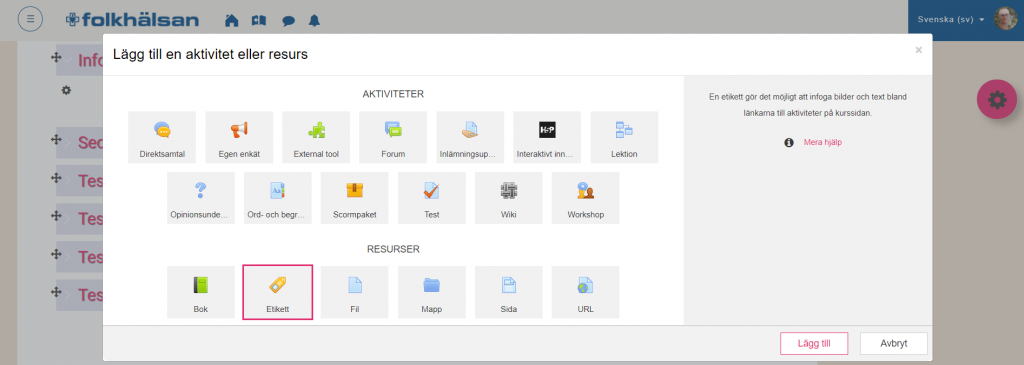Pick the Sida page resource
Screen dimensions: 1024x365
click(509, 292)
